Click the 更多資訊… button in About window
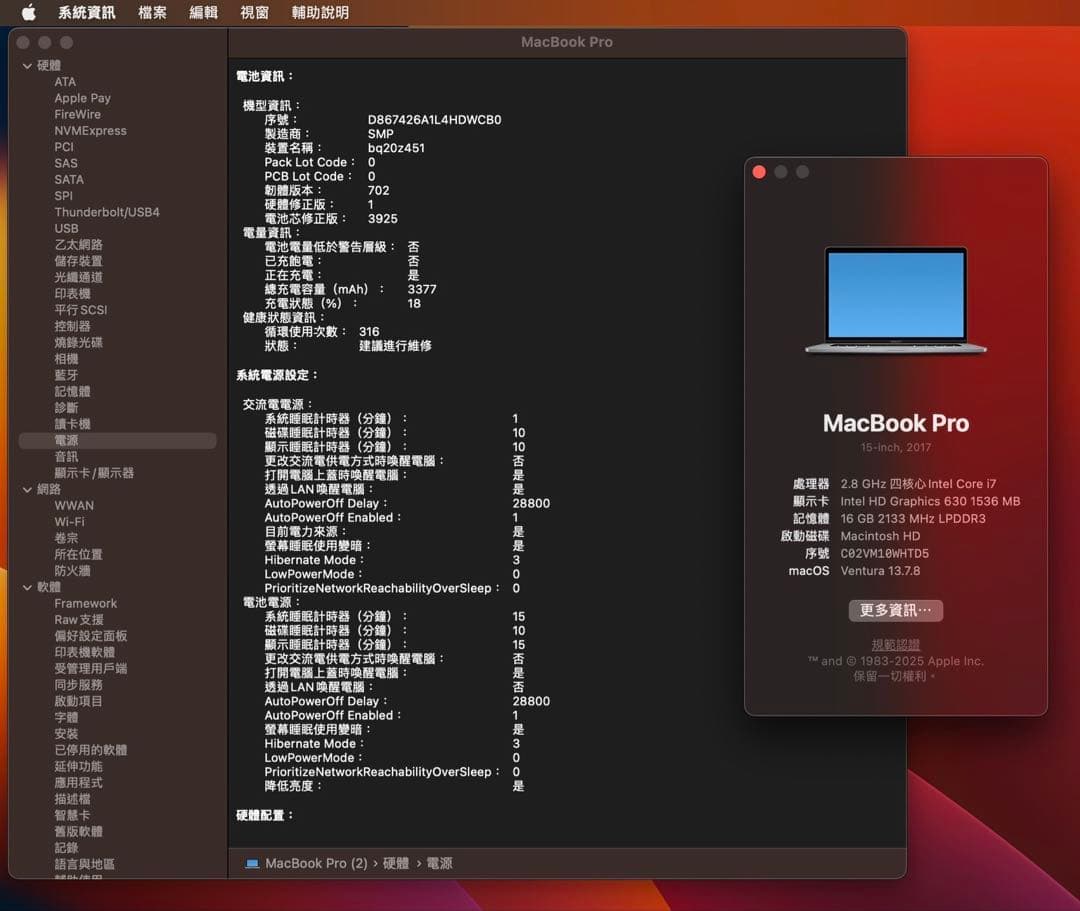Image resolution: width=1080 pixels, height=911 pixels. coord(895,610)
